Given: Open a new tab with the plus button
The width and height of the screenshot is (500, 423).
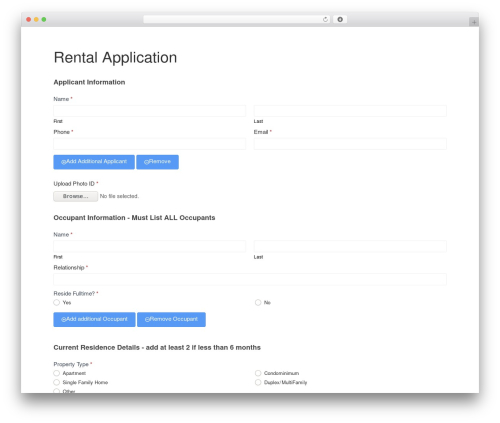Looking at the screenshot, I should pyautogui.click(x=474, y=22).
